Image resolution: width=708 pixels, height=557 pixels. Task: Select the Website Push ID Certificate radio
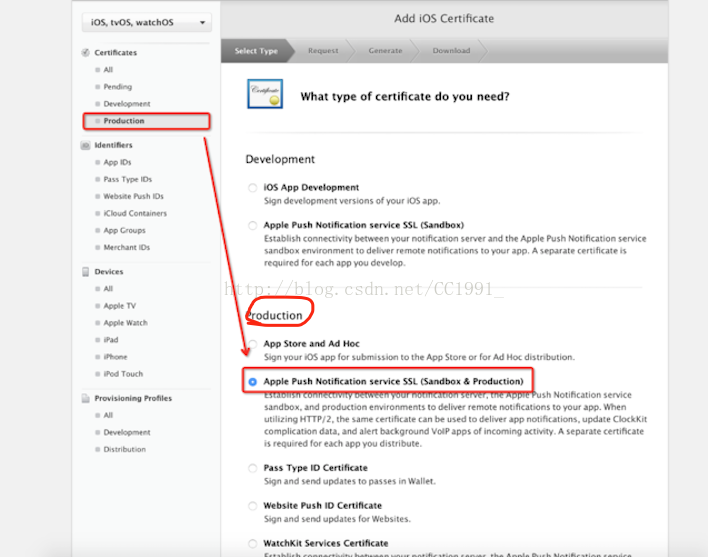point(252,506)
